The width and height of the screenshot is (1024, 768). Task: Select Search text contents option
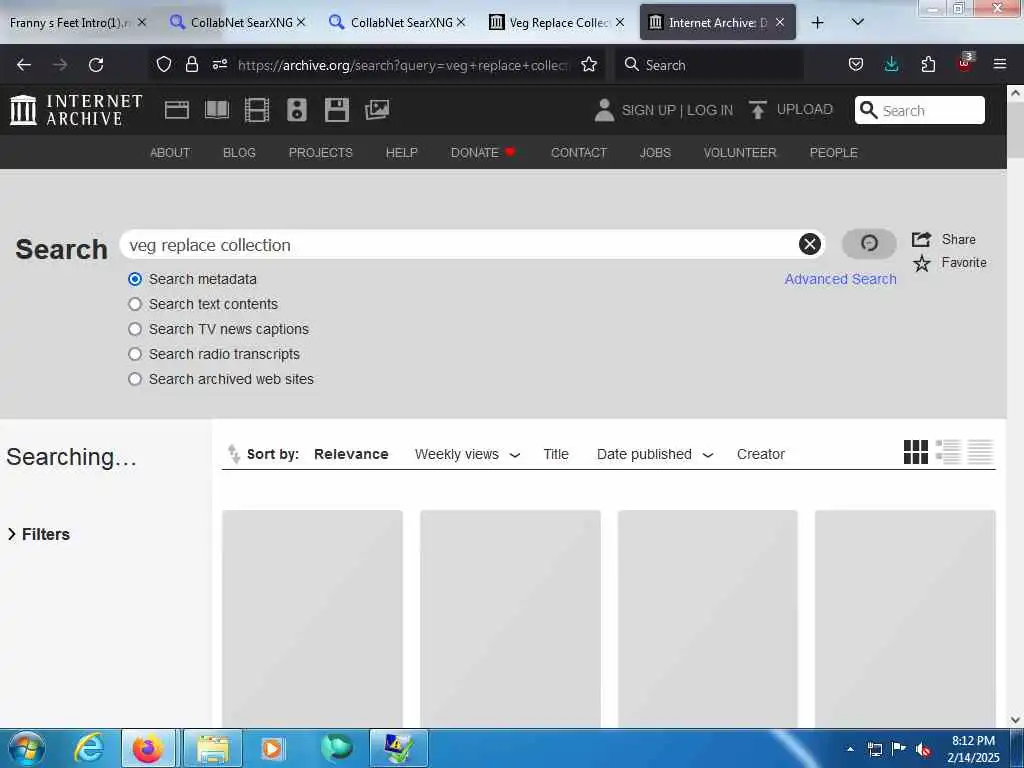[135, 304]
